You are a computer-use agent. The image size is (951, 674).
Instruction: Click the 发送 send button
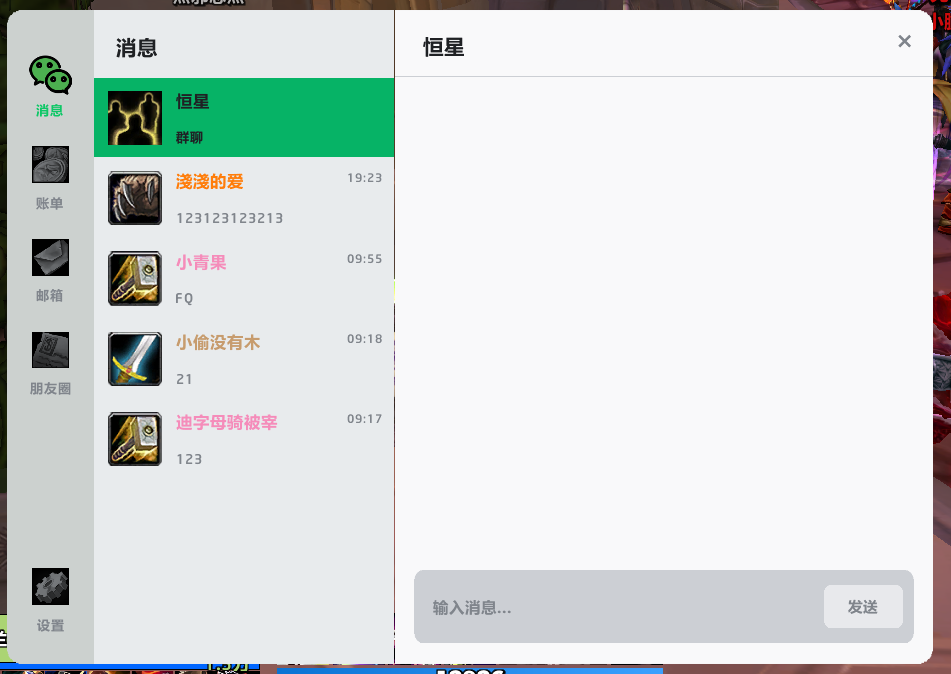point(863,607)
